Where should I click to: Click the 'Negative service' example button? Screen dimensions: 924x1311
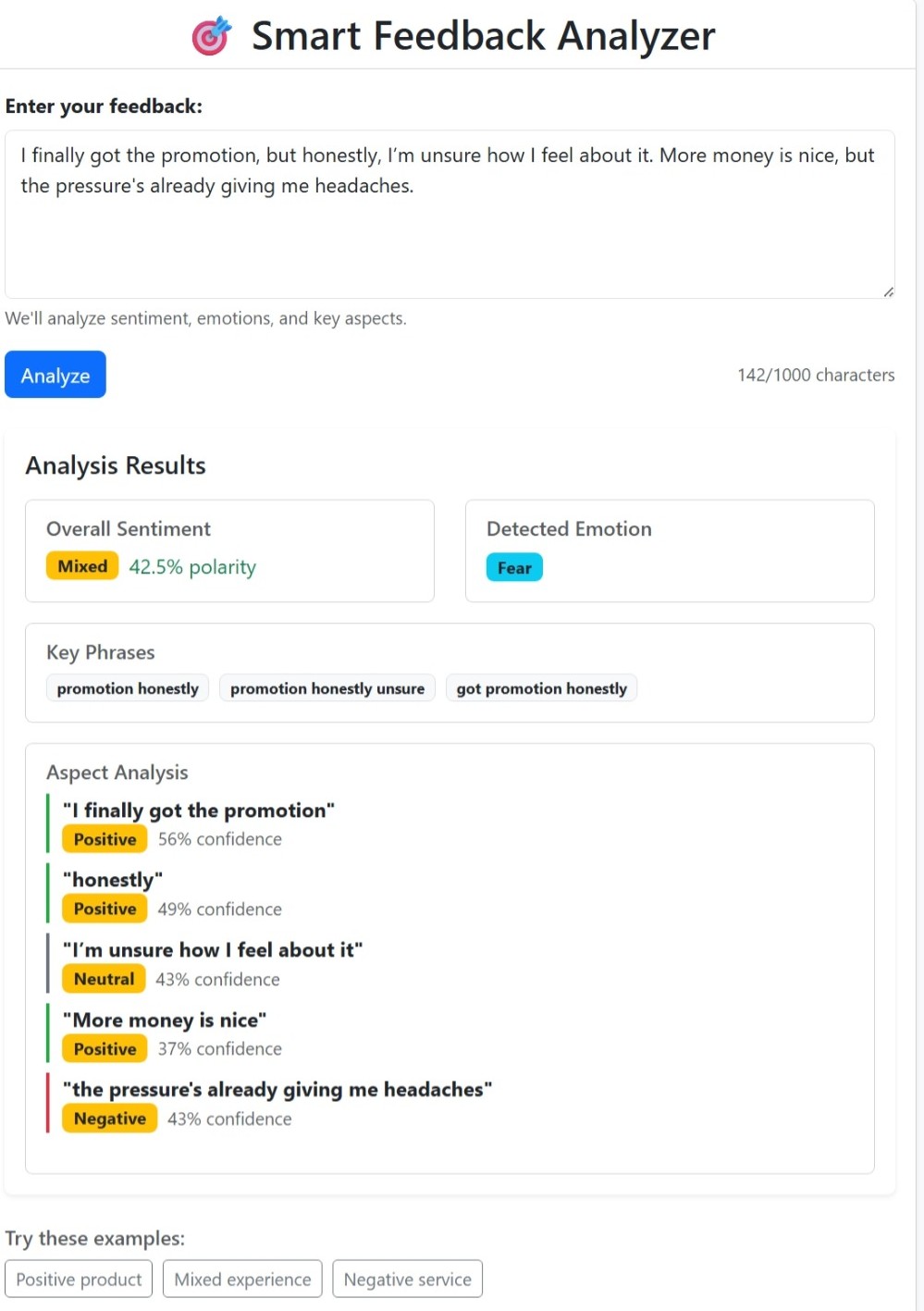tap(407, 1279)
